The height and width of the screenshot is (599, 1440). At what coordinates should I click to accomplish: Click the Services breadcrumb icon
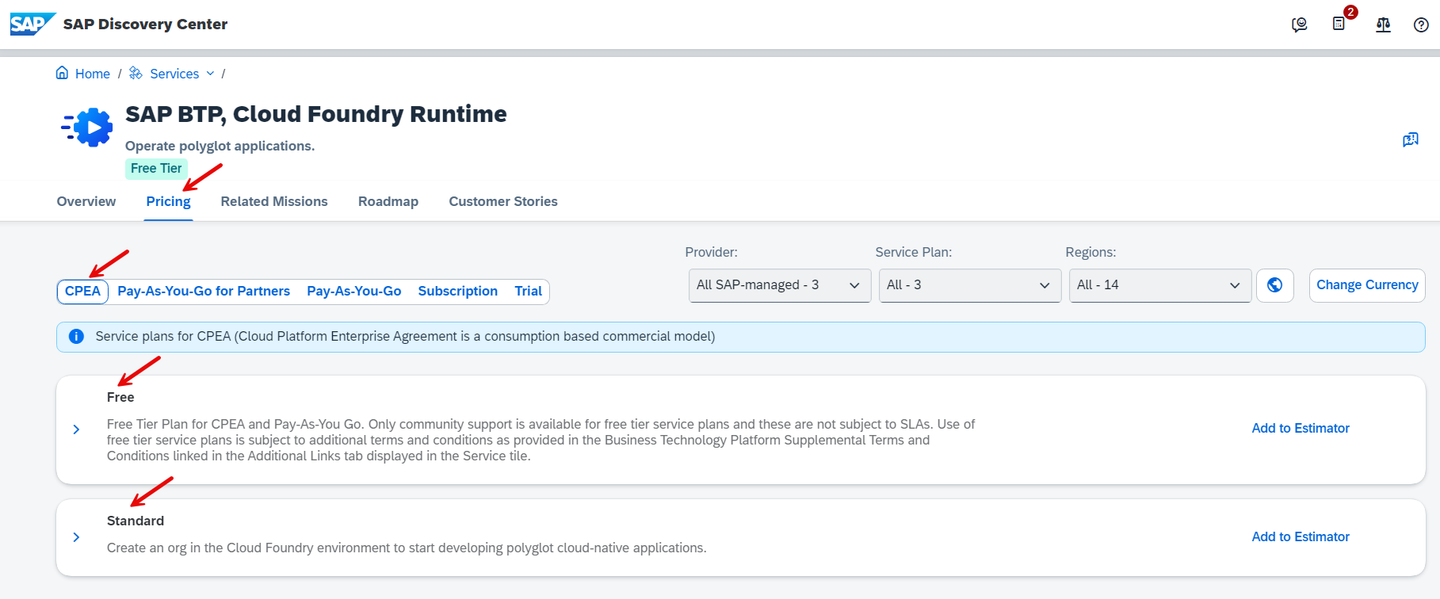tap(137, 73)
